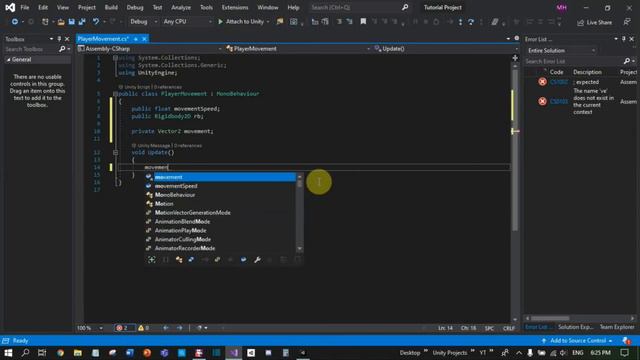
Task: Select 'Motion' in the IntelliSense list
Action: tap(221, 204)
